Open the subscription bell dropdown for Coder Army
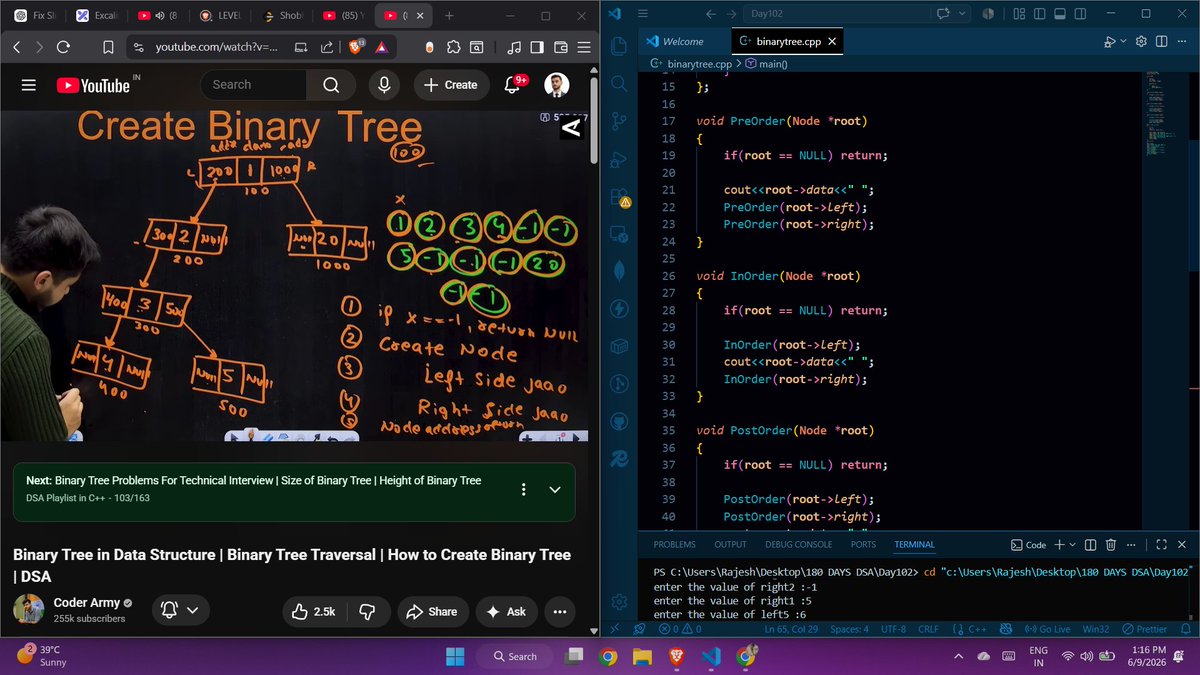 click(x=180, y=610)
